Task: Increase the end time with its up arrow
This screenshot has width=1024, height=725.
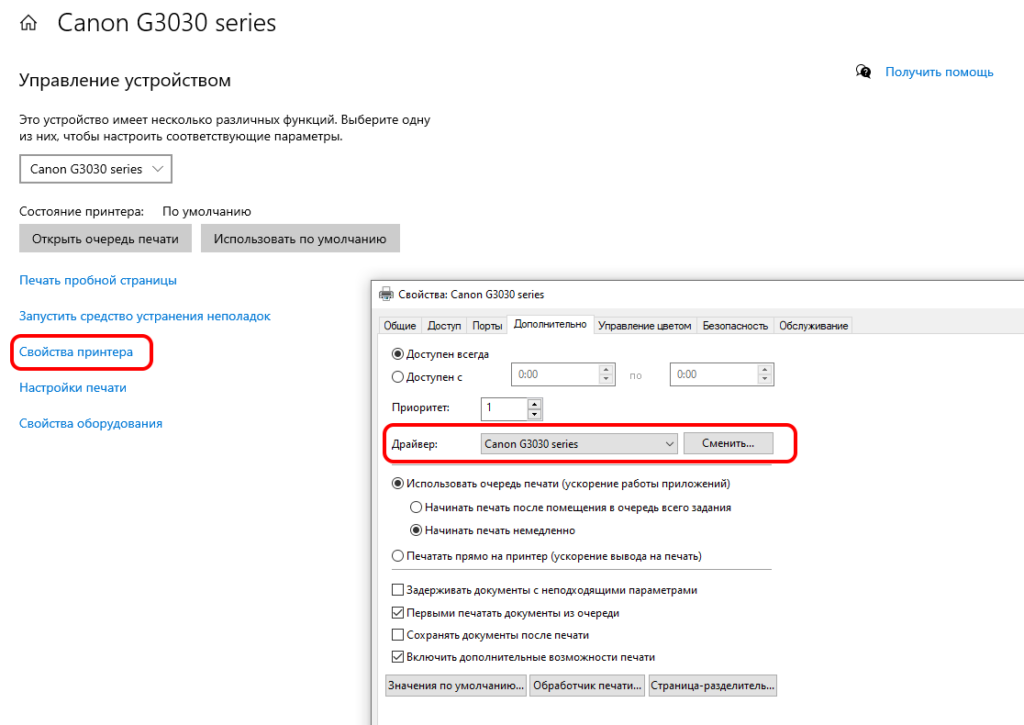Action: [765, 370]
